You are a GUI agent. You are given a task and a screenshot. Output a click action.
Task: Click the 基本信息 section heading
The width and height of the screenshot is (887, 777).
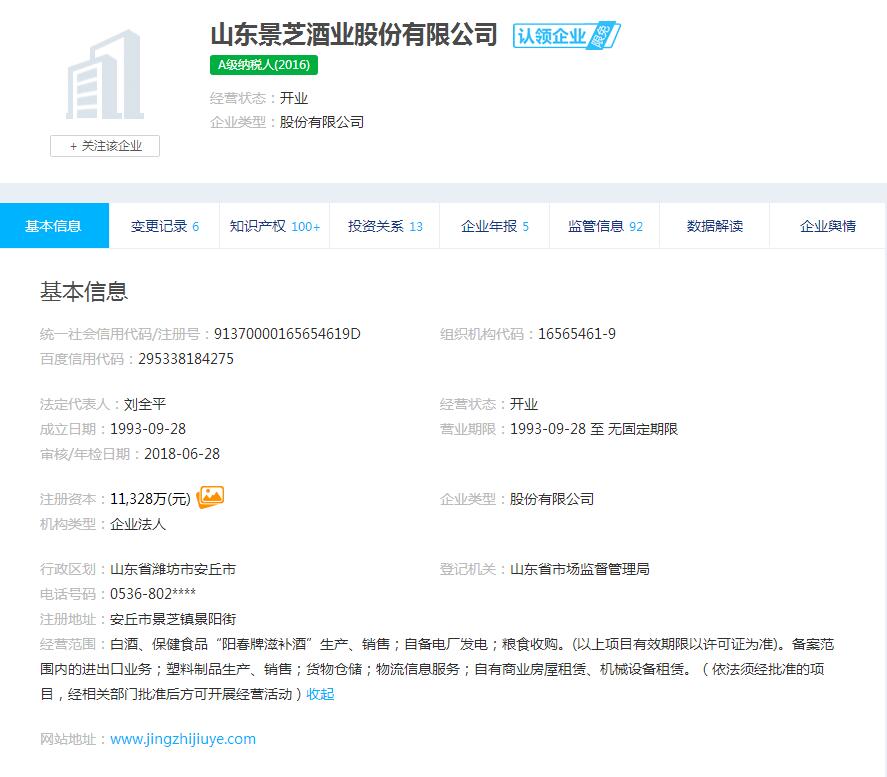pyautogui.click(x=84, y=291)
